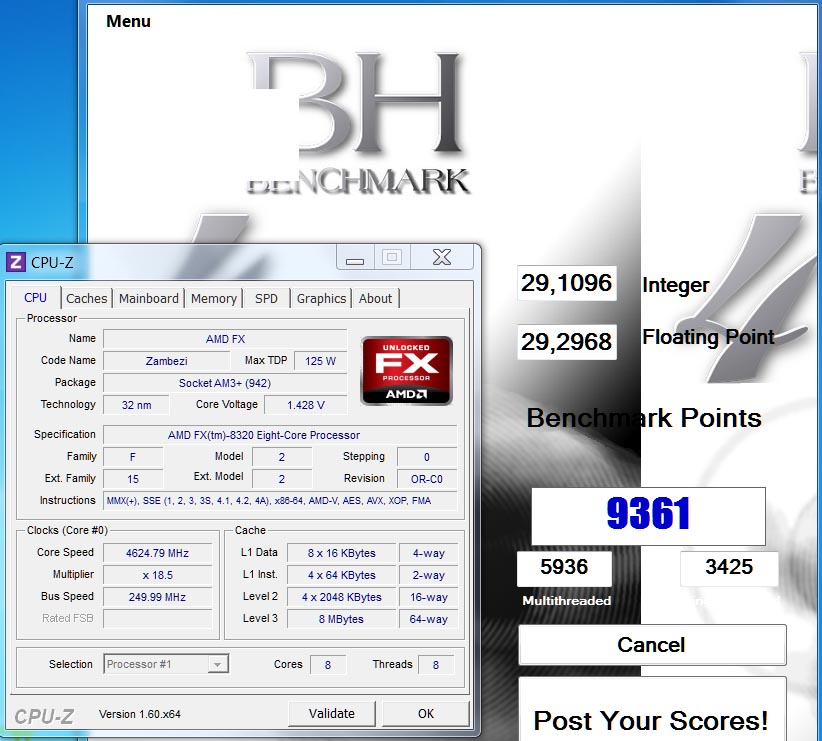Click the Threads count 8
This screenshot has height=741, width=822.
point(436,664)
